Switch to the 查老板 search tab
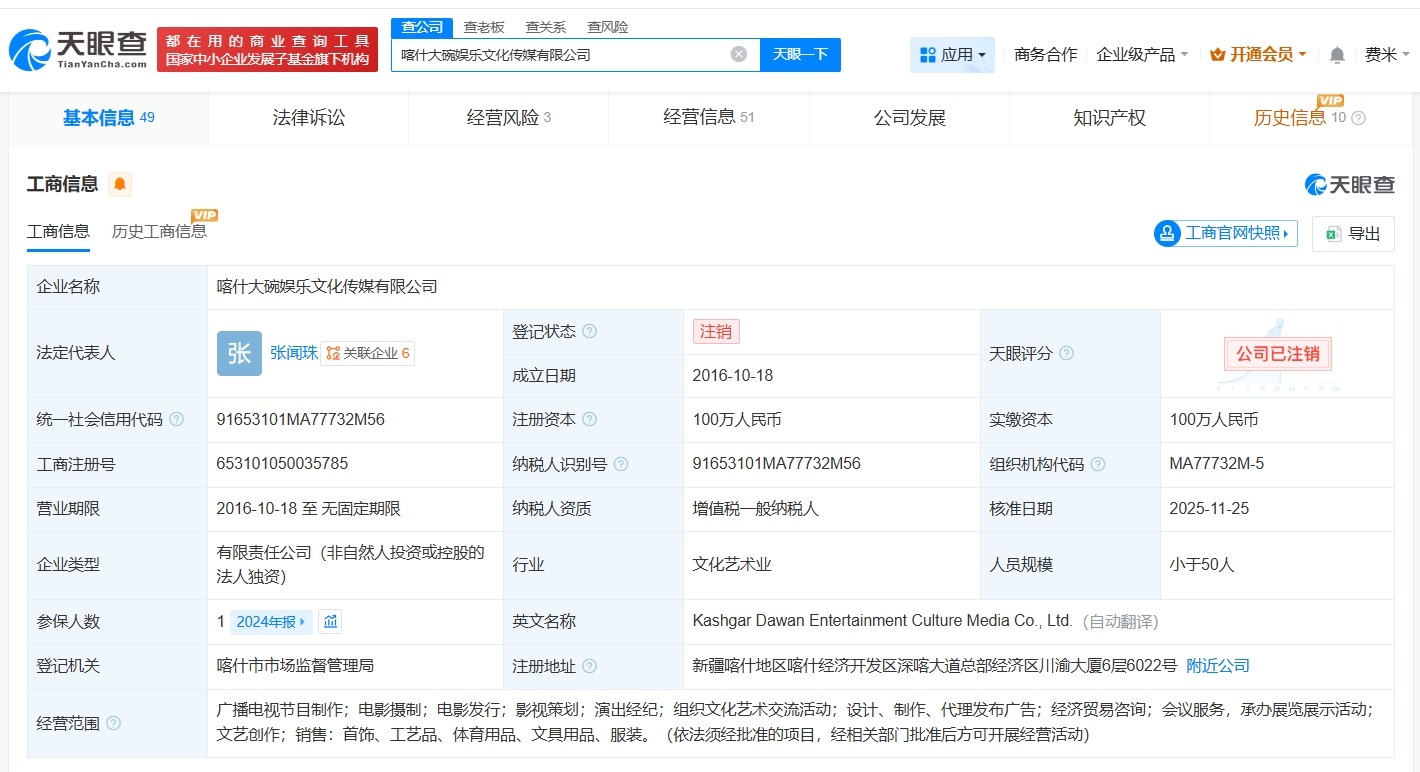This screenshot has width=1420, height=772. point(484,26)
